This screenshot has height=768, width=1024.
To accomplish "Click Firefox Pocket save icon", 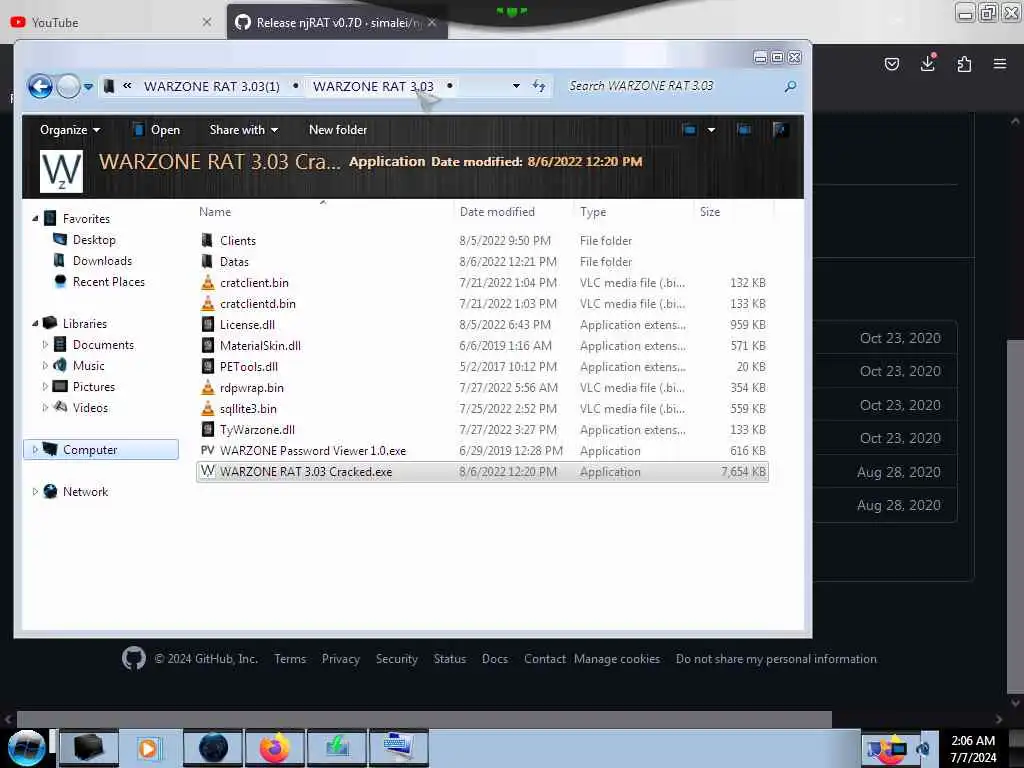I will (x=891, y=64).
